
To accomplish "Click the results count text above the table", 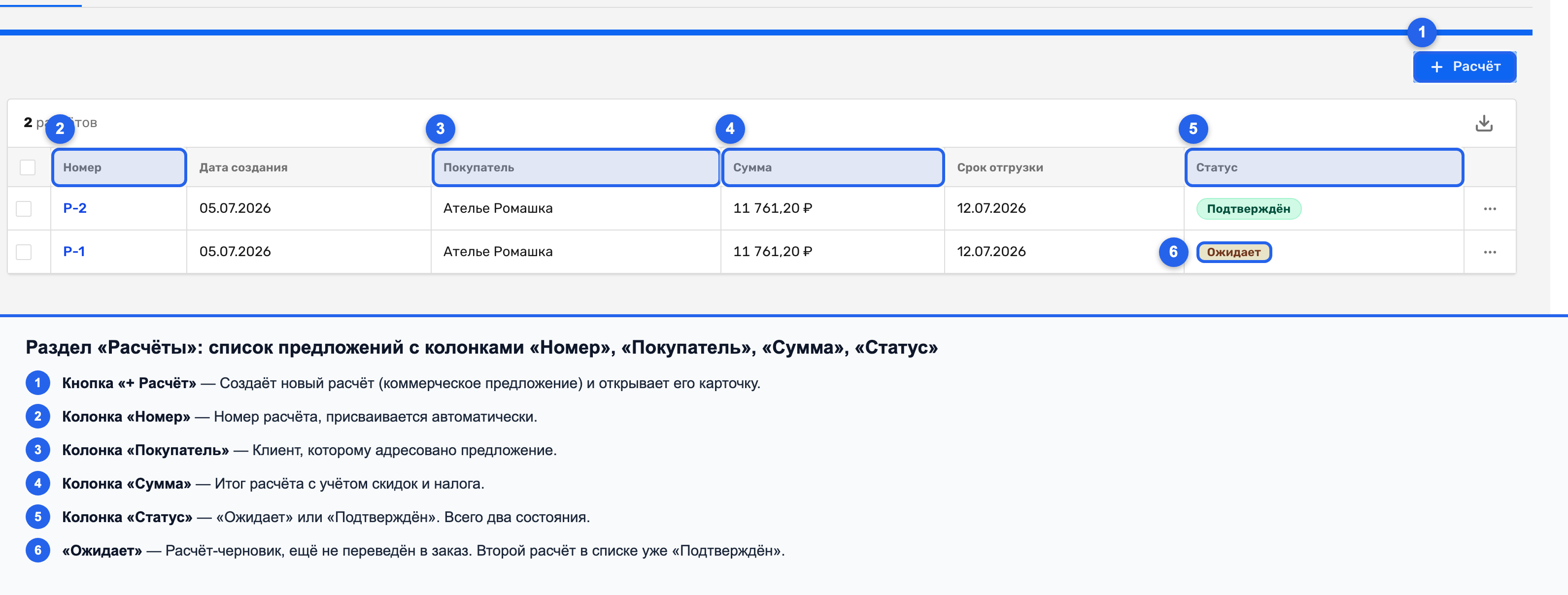I will pos(60,122).
